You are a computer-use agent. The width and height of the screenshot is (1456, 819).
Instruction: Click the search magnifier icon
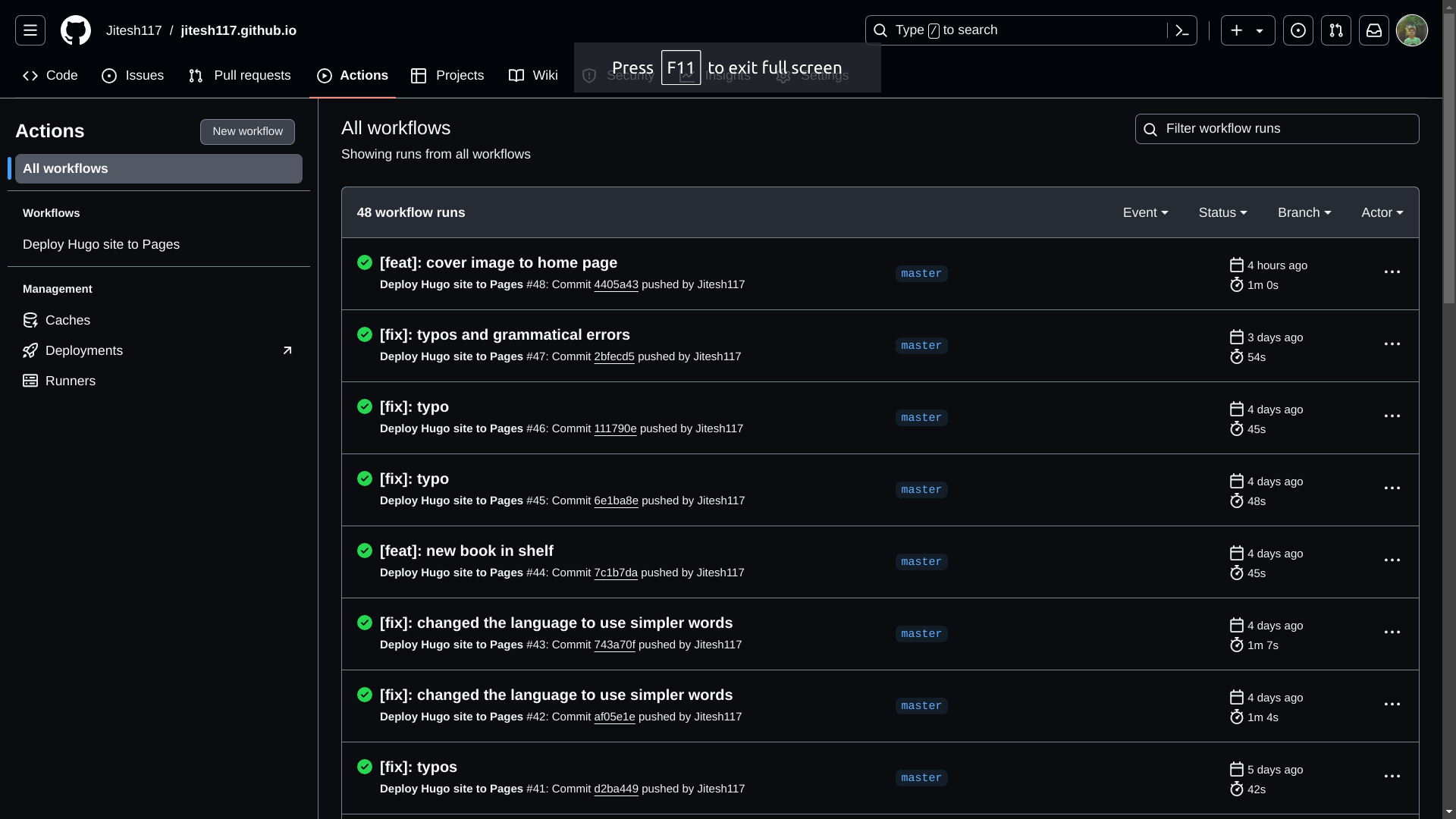click(880, 30)
